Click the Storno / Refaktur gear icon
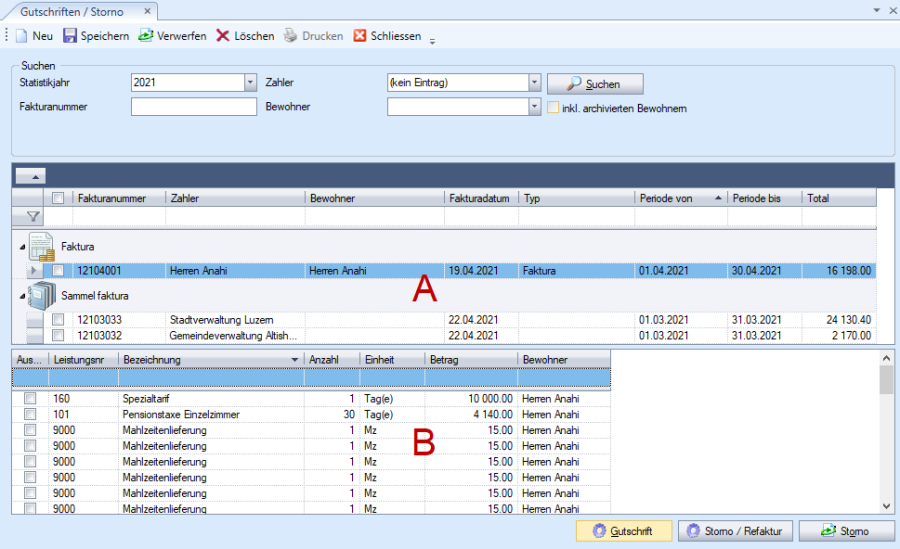 [x=693, y=531]
